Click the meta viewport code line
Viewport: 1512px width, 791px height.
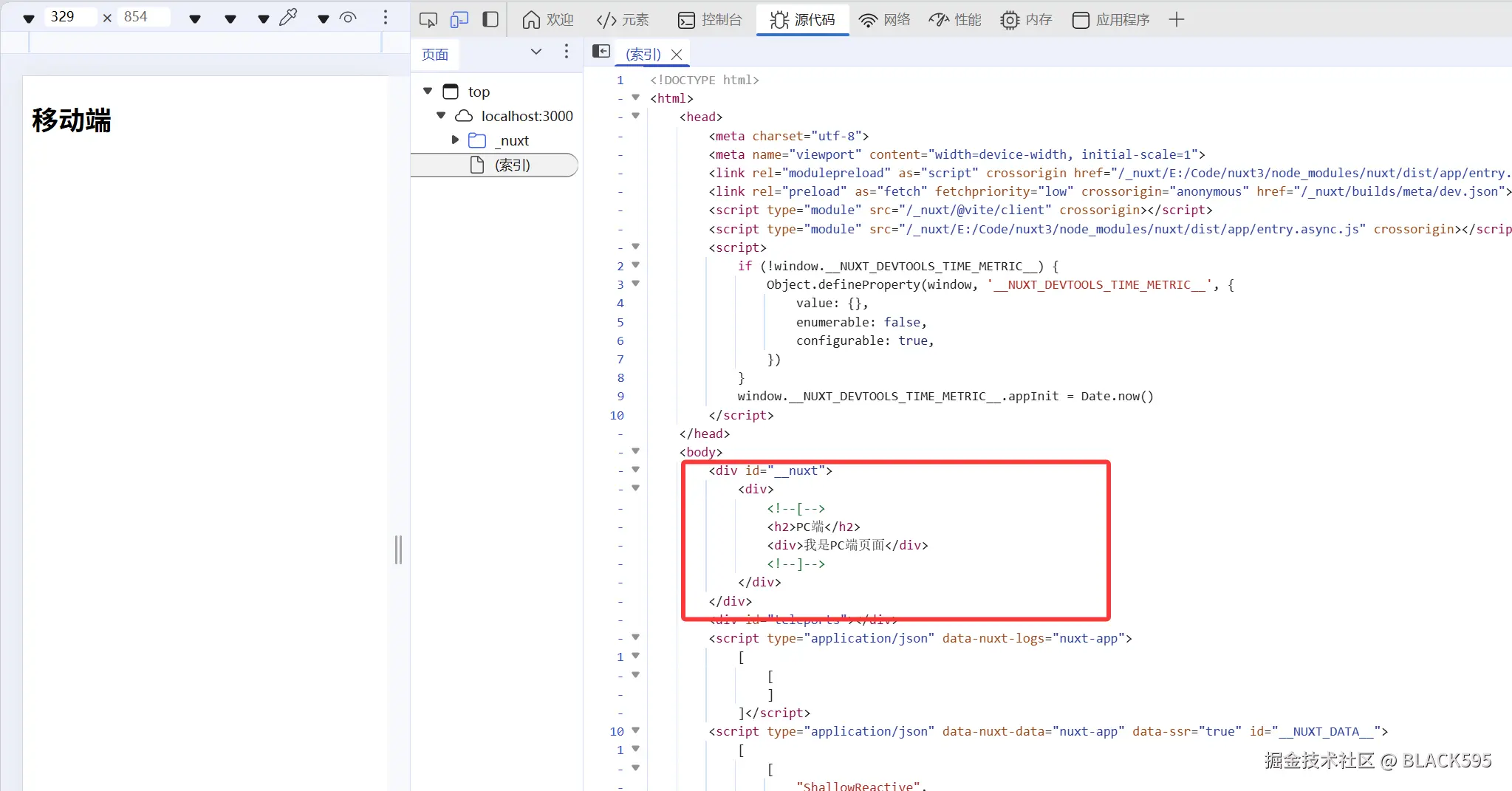click(x=957, y=154)
